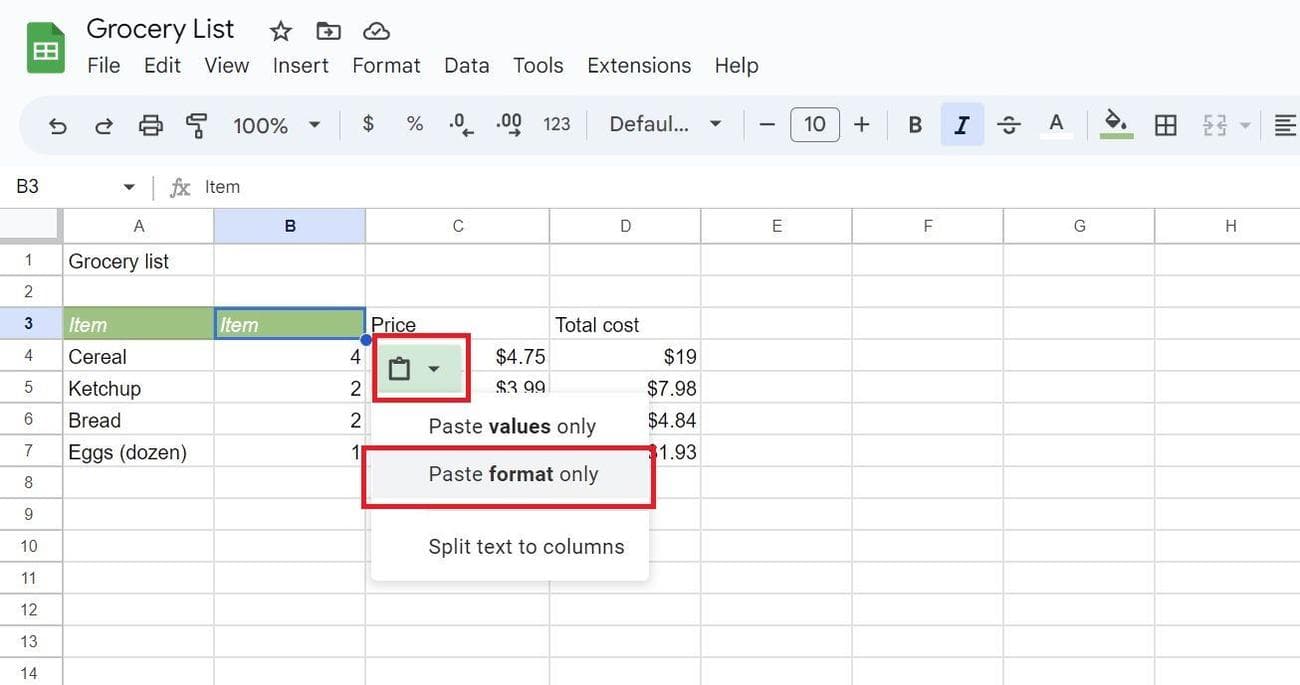Format as currency with dollar icon
This screenshot has width=1300, height=685.
coord(368,124)
